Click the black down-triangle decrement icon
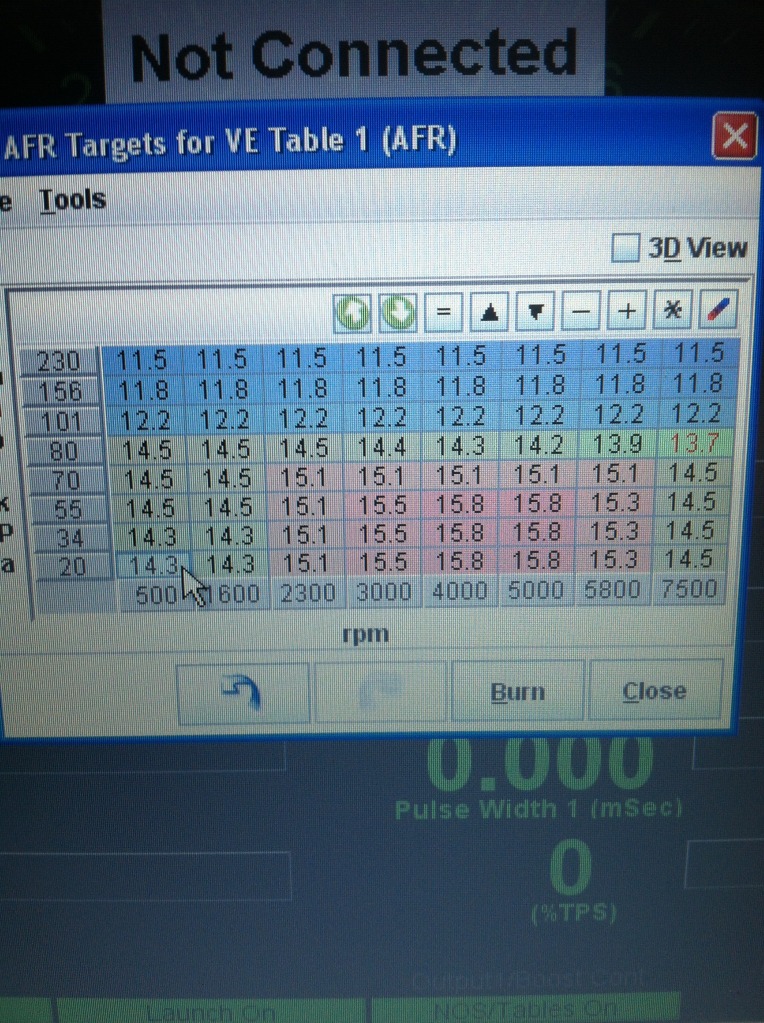Screen dimensions: 764x1023 coord(535,311)
